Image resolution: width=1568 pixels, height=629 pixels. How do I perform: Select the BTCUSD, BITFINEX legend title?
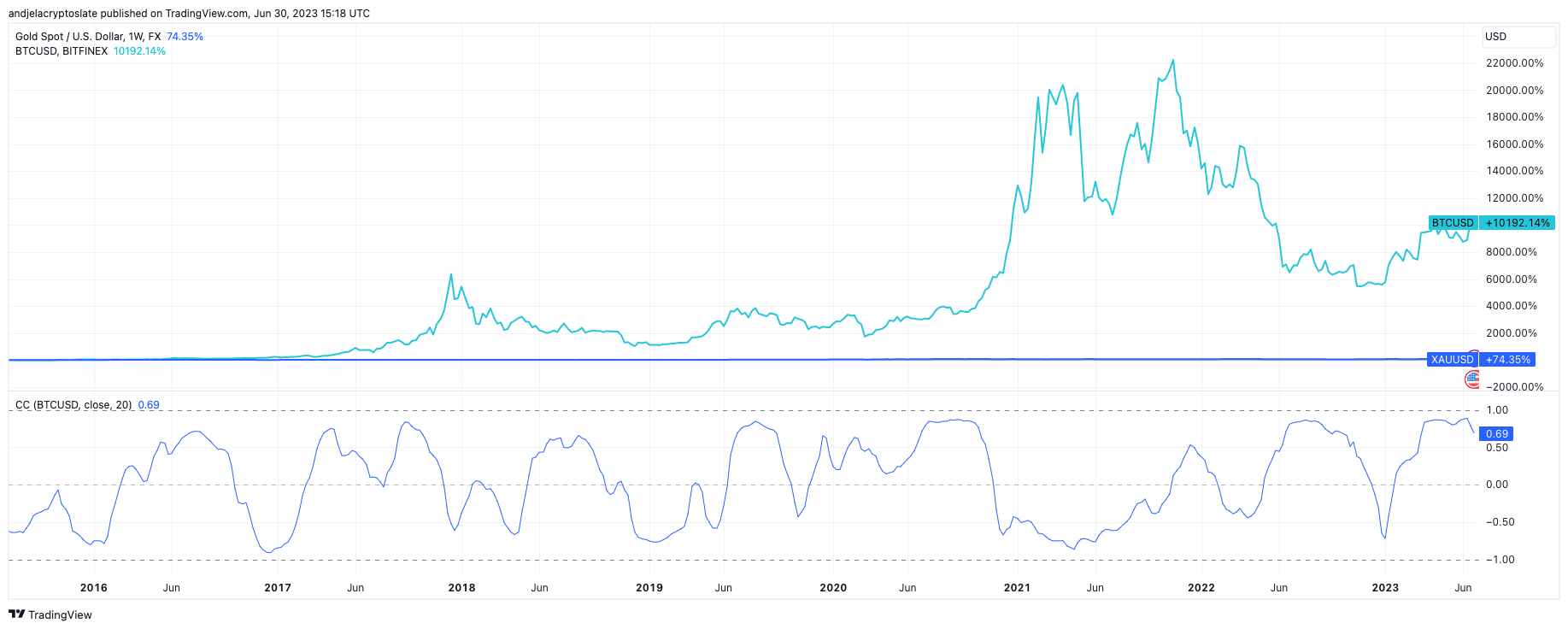tap(62, 51)
